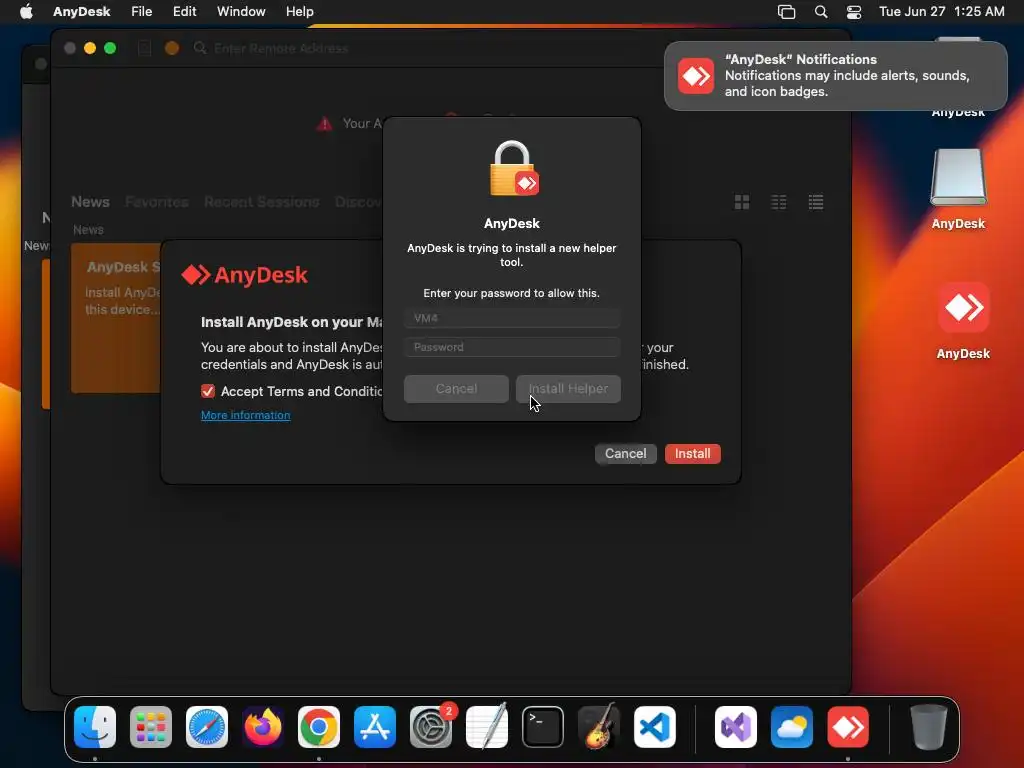Open GarageBand from the Dock
The image size is (1024, 768).
599,727
